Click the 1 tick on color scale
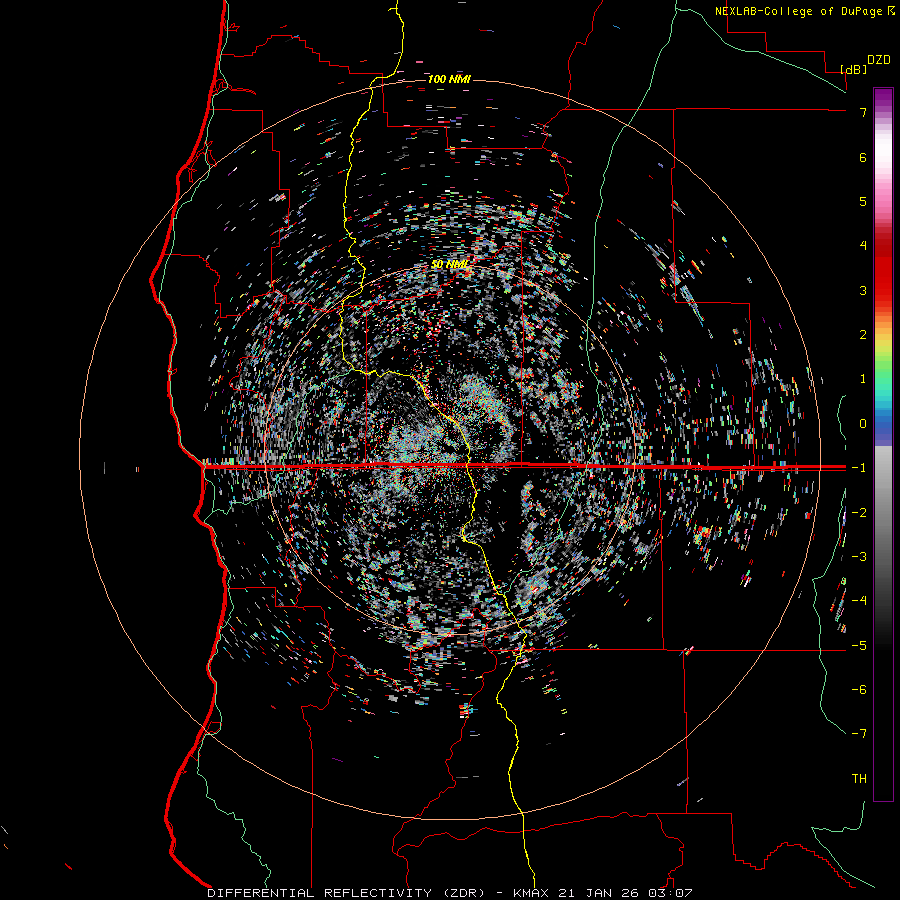The height and width of the screenshot is (900, 900). coord(863,379)
